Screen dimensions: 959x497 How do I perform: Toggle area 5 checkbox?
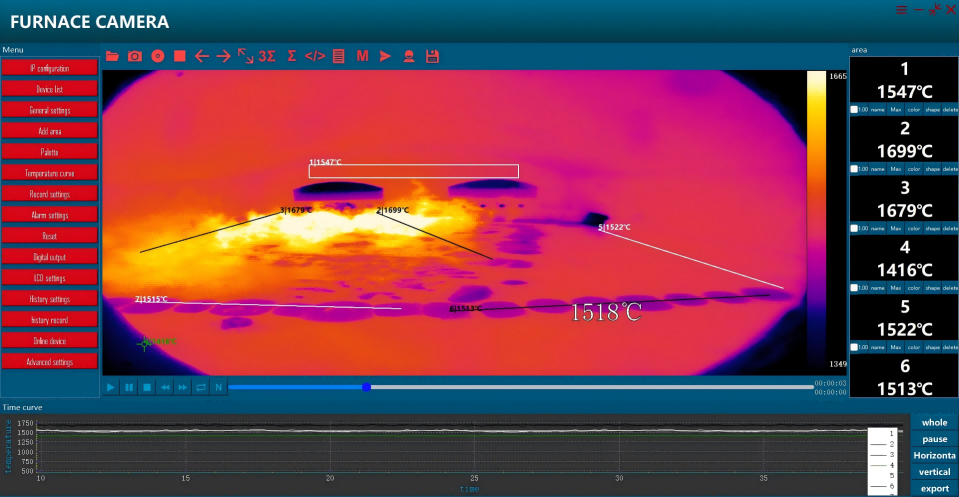click(x=854, y=347)
